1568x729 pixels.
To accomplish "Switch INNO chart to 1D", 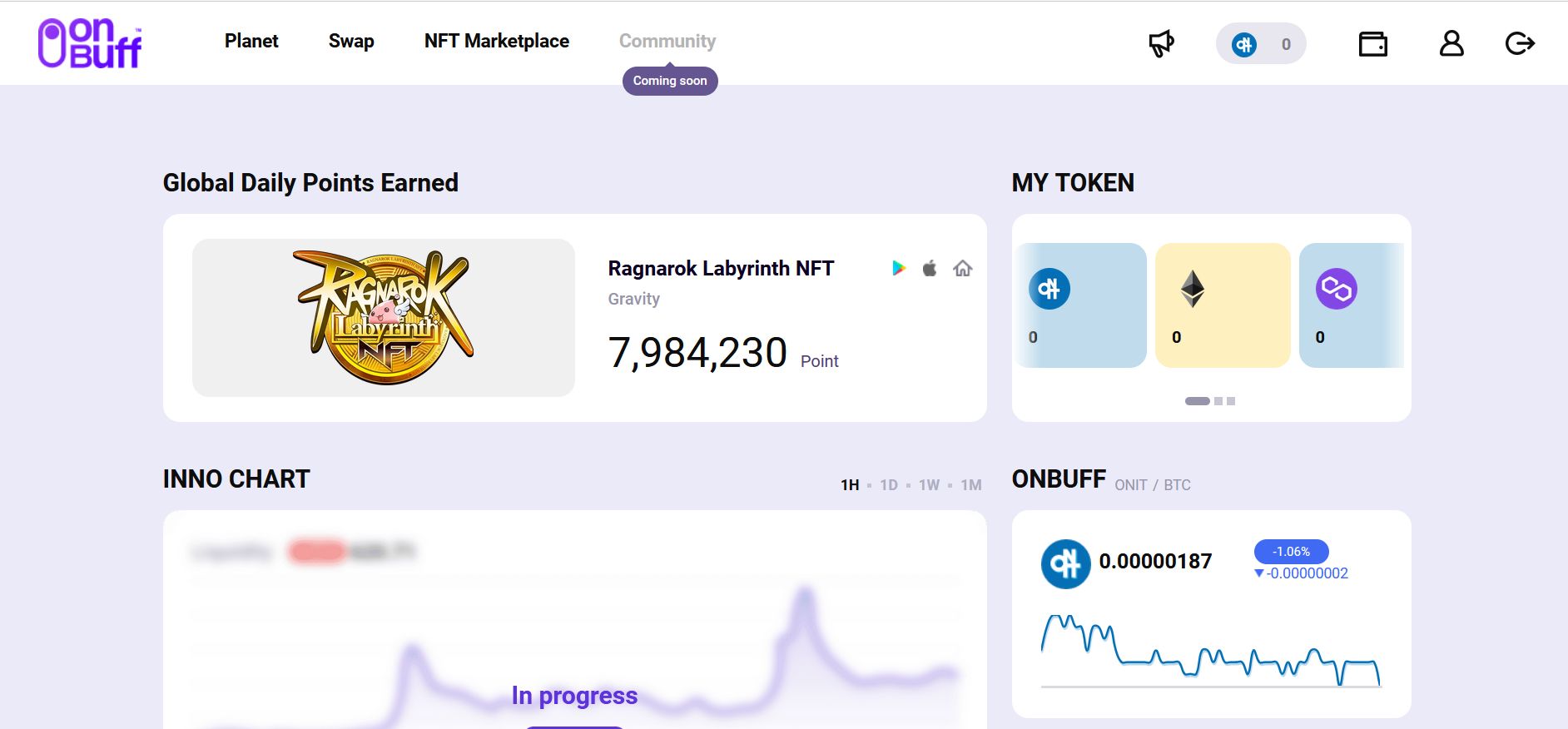I will click(x=889, y=485).
